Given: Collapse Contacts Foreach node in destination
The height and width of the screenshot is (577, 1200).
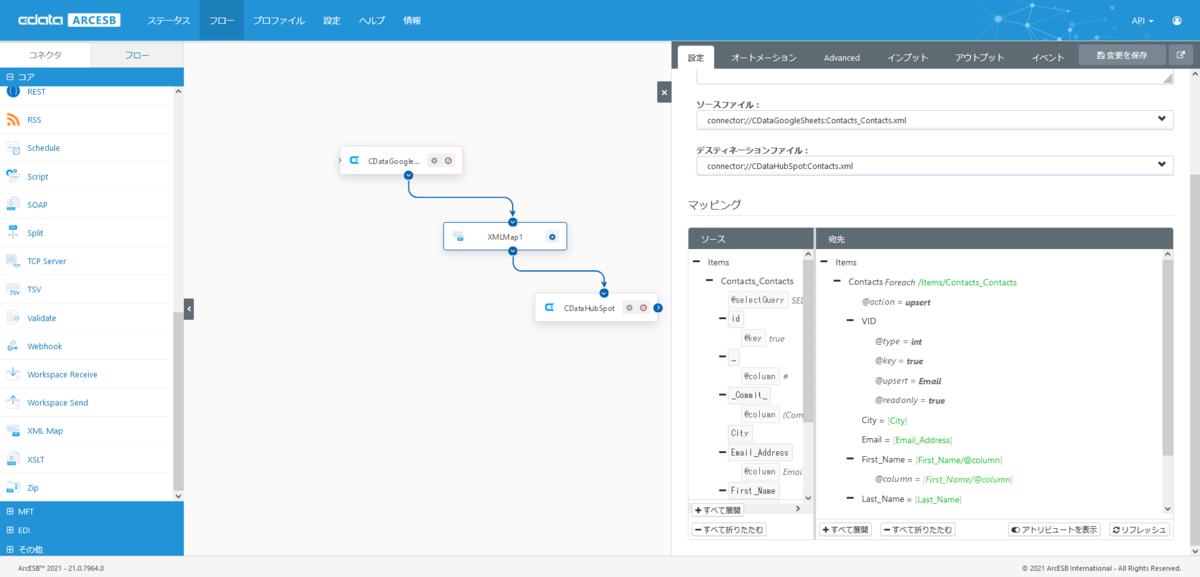Looking at the screenshot, I should coord(837,282).
